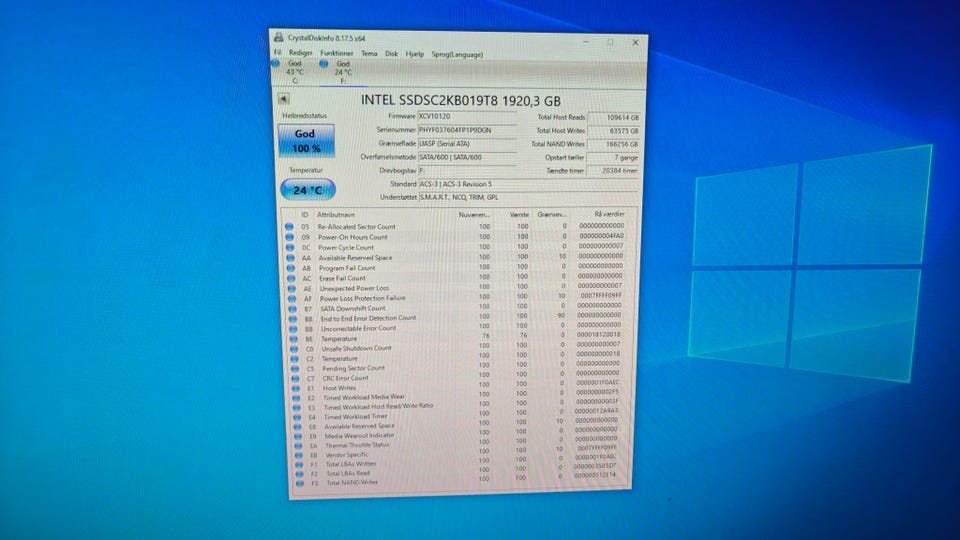This screenshot has width=960, height=540.
Task: Click status icon for Total LBAs Written
Action: point(299,465)
